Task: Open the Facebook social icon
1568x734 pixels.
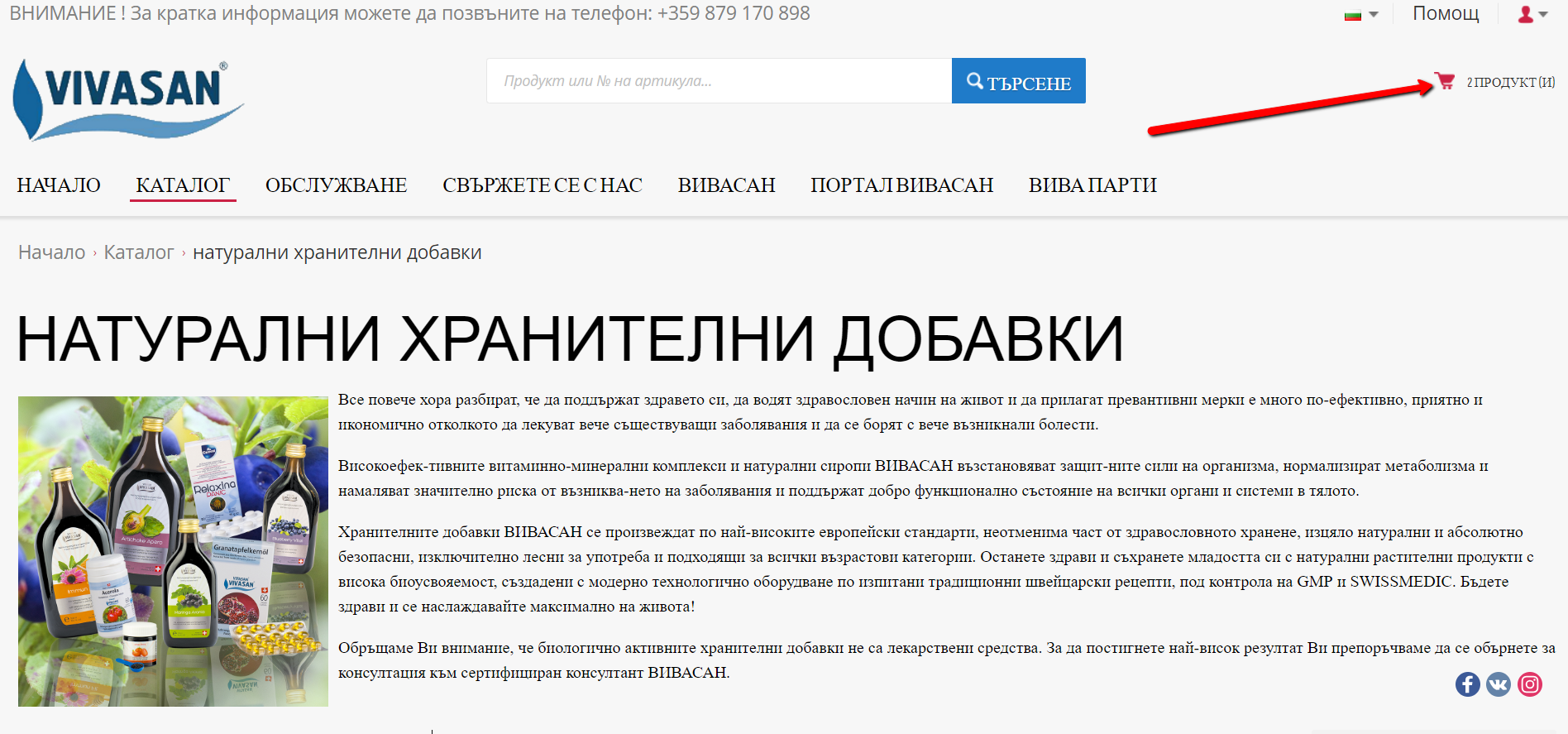Action: coord(1468,684)
